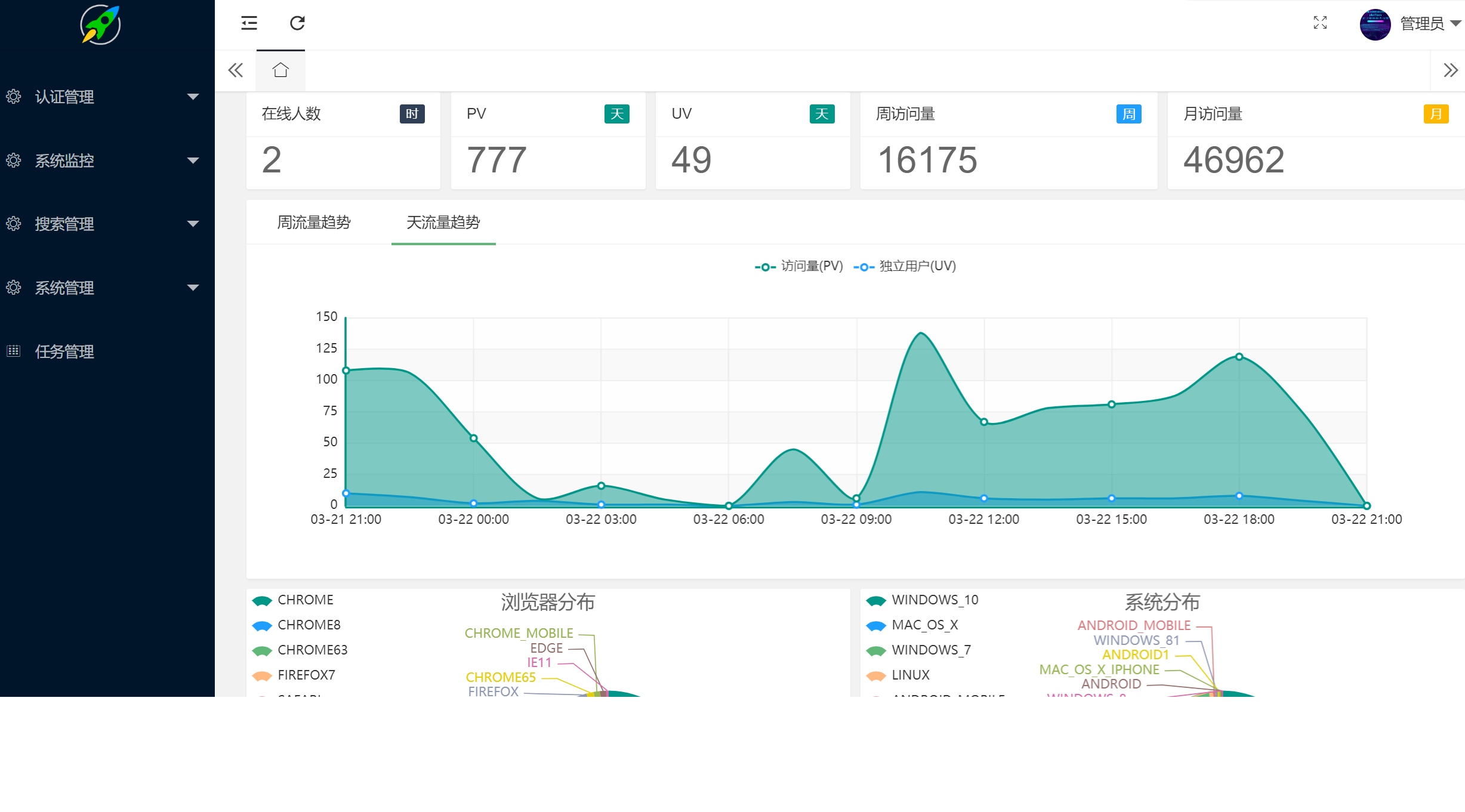Screen dimensions: 1465x812
Task: Switch to 周流量趋势 tab
Action: (314, 223)
